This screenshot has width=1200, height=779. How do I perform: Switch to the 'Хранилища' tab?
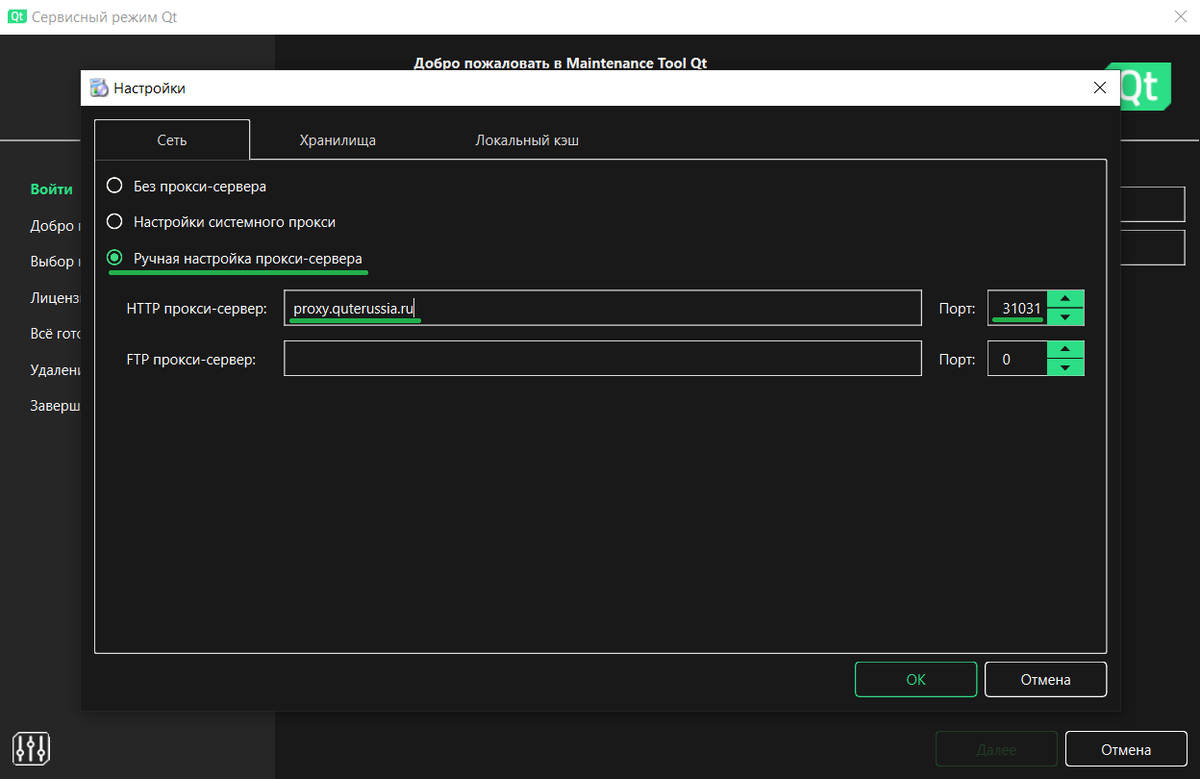pyautogui.click(x=337, y=140)
